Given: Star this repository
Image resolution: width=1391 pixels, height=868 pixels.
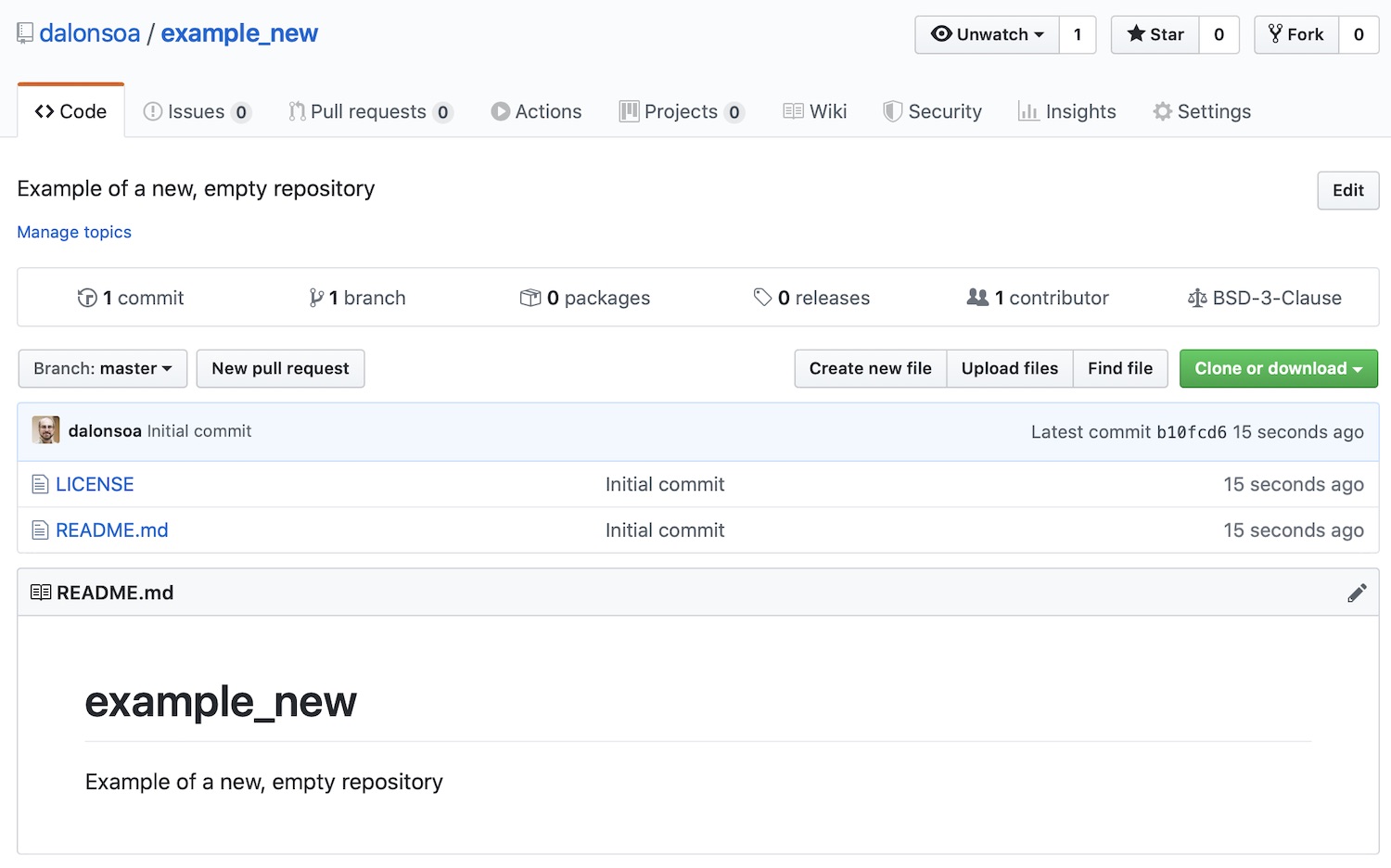Looking at the screenshot, I should click(x=1155, y=34).
